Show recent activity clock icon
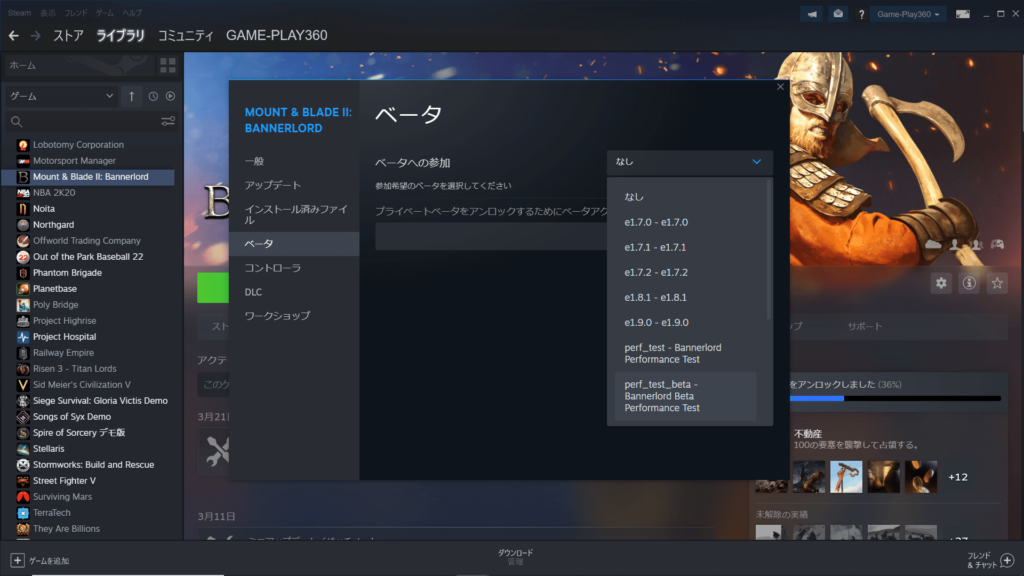The image size is (1024, 576). coord(153,96)
